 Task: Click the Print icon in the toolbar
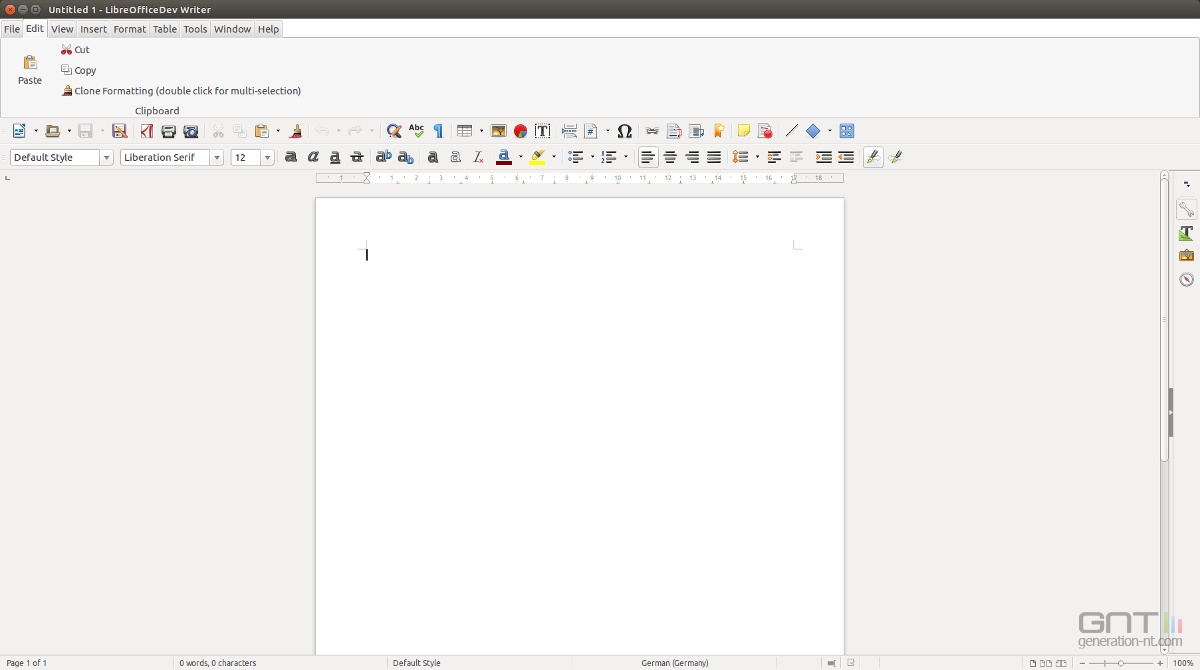pos(168,131)
